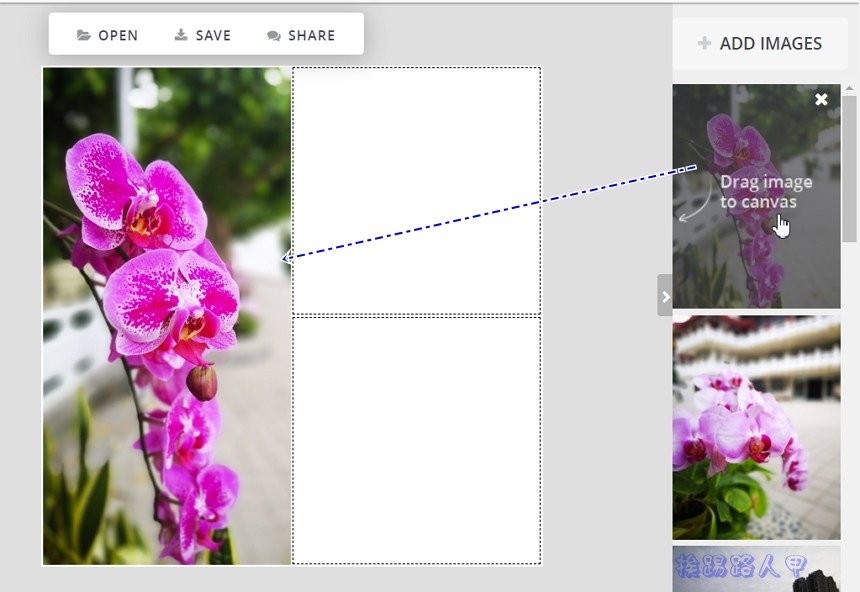Select the second thumbnail with potted orchids
The height and width of the screenshot is (592, 860).
tap(756, 428)
